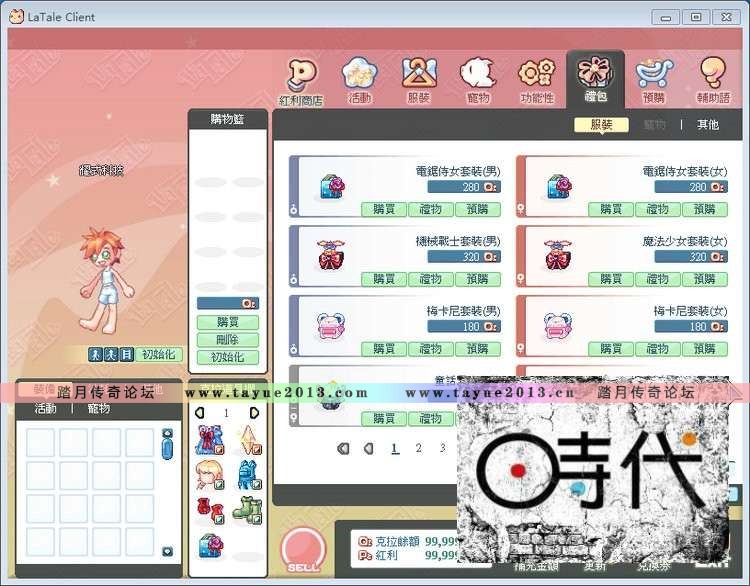The height and width of the screenshot is (586, 750).
Task: Select the blue gift box item in item slots
Action: click(210, 545)
